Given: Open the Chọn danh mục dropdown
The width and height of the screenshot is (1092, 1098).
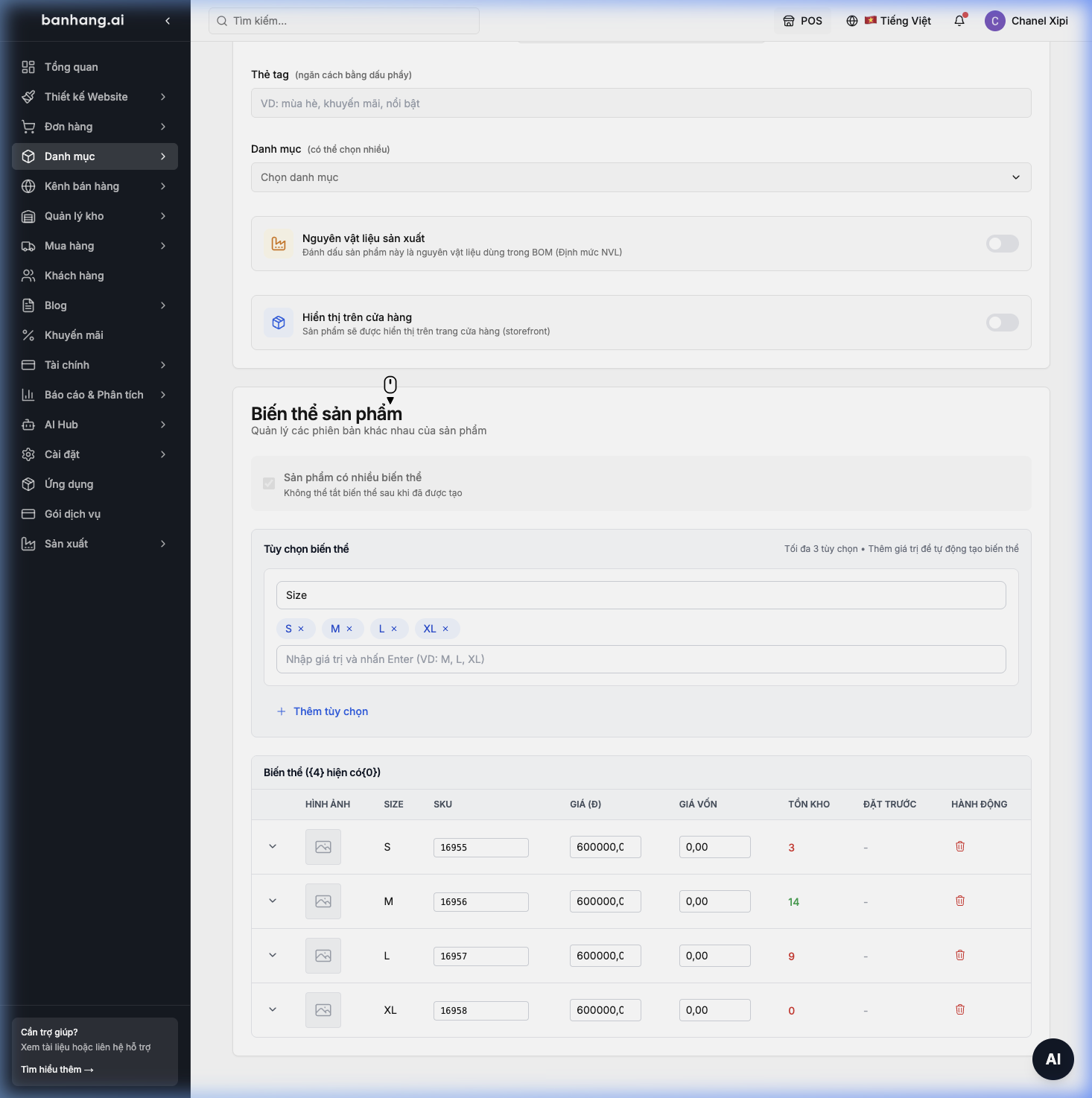Looking at the screenshot, I should [x=641, y=177].
